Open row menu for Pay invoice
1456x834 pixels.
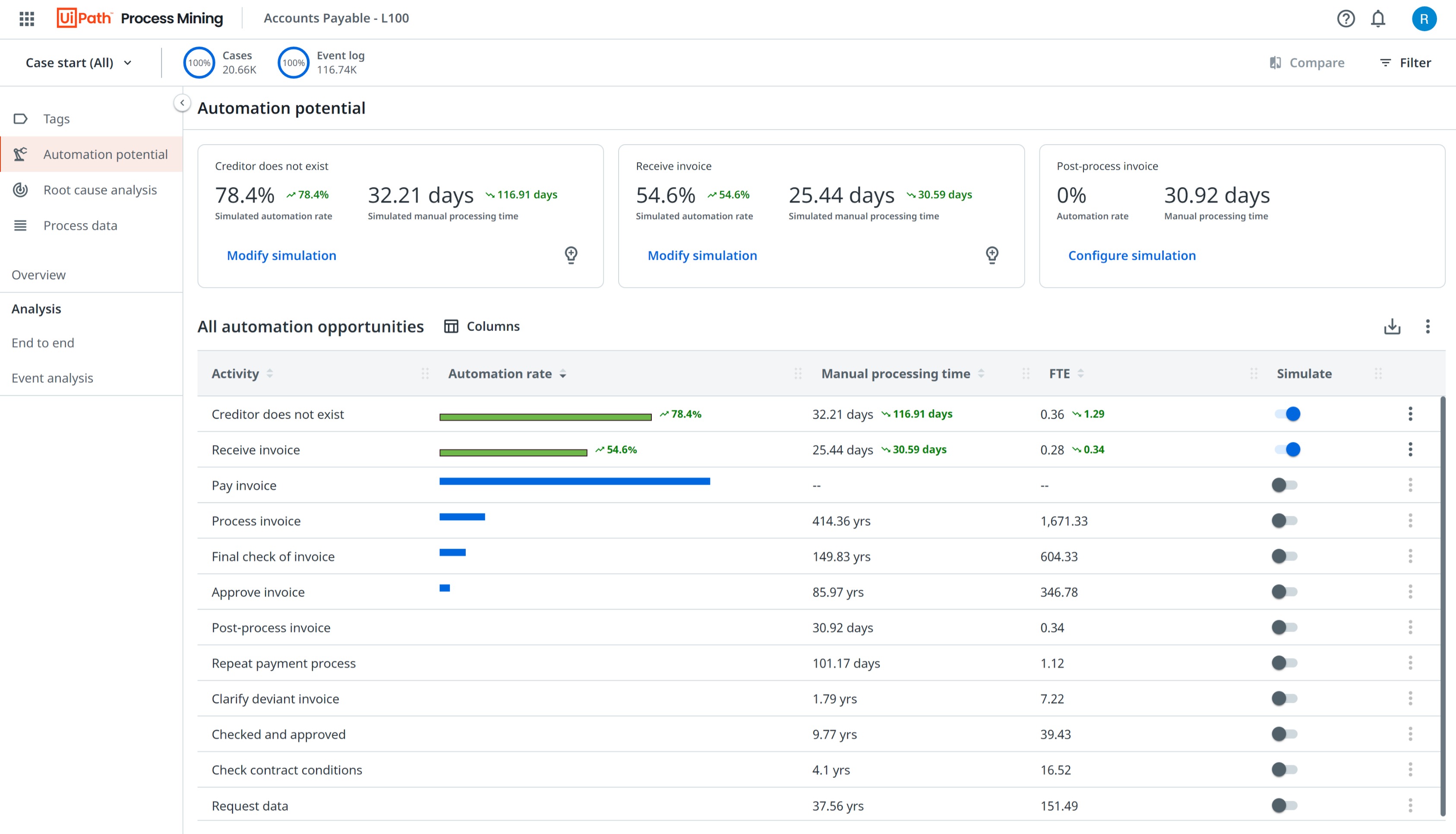(1410, 485)
